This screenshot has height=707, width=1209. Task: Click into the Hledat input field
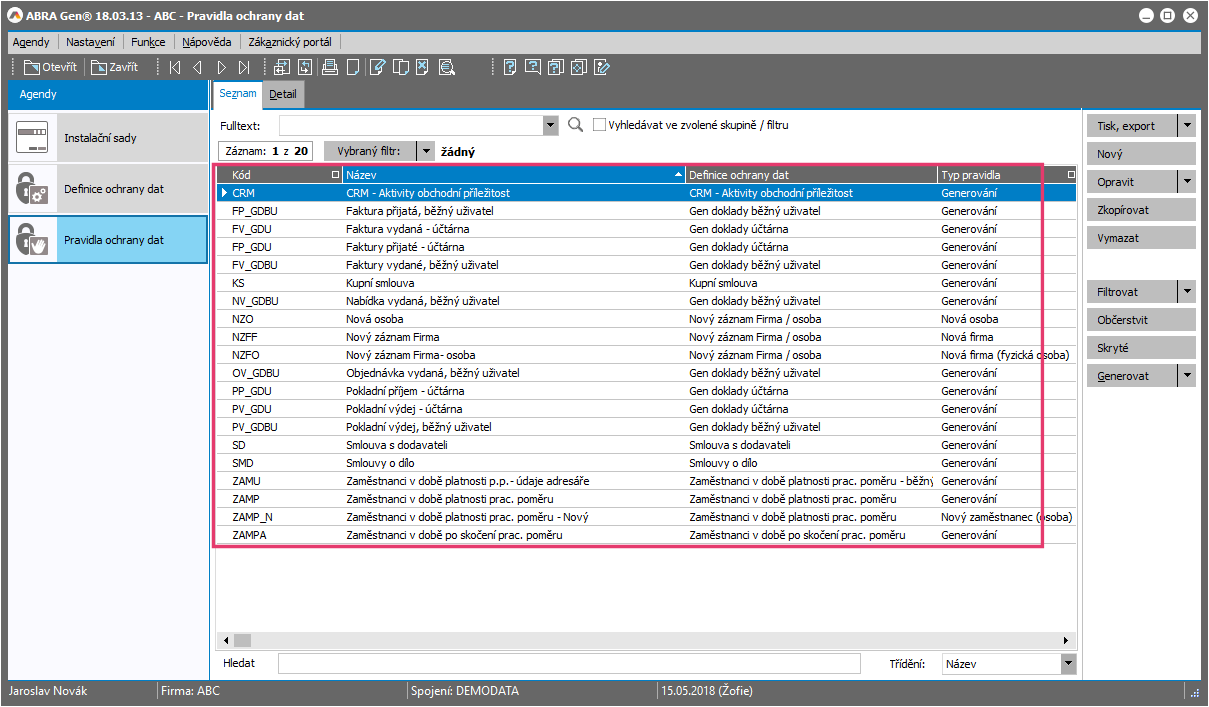point(568,663)
